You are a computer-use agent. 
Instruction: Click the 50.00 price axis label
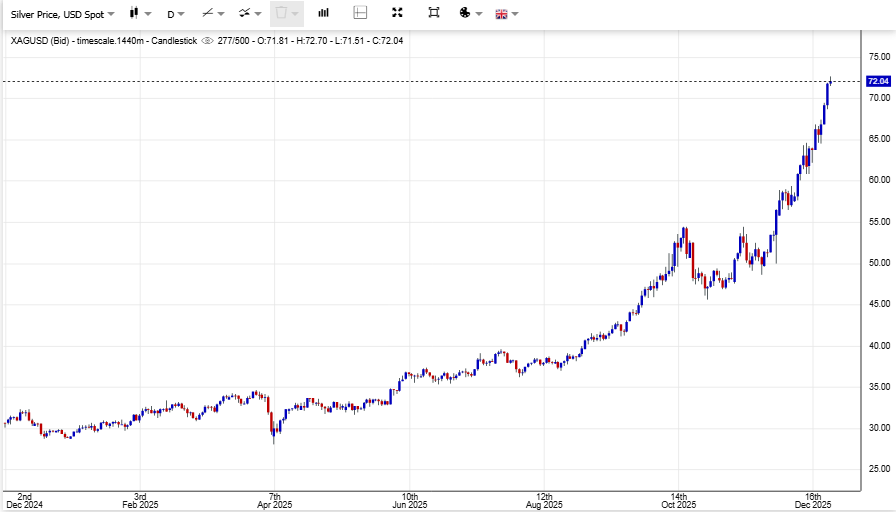pyautogui.click(x=879, y=263)
